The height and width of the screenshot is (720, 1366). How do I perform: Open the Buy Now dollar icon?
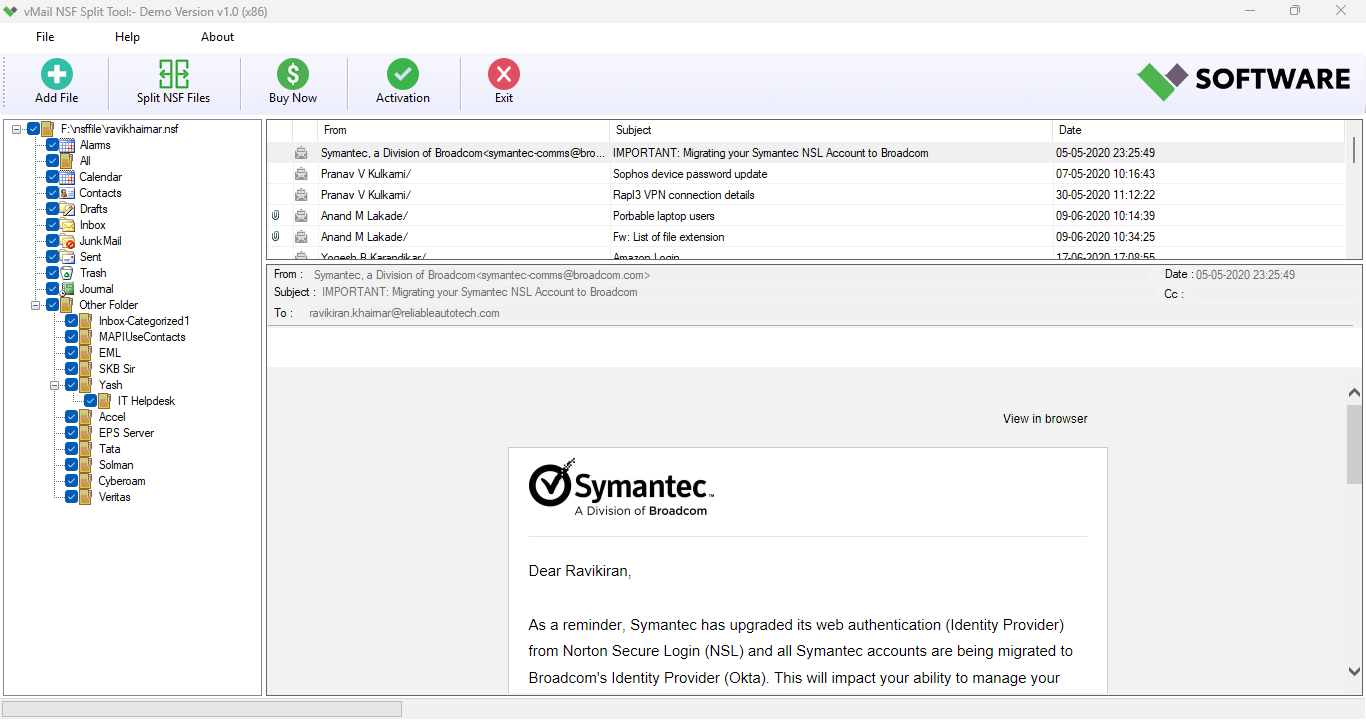293,74
